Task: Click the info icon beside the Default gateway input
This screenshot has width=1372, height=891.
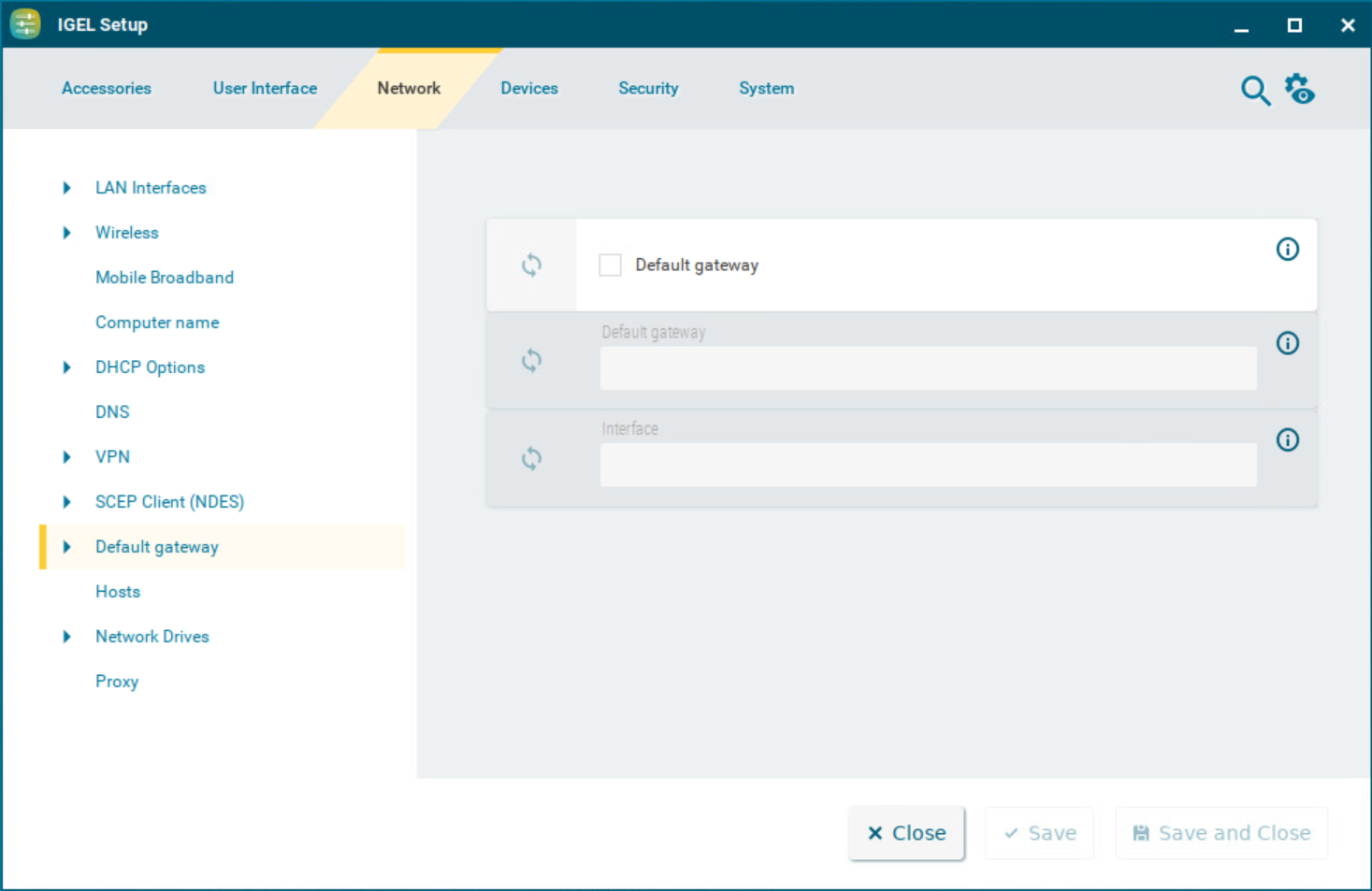Action: point(1288,343)
